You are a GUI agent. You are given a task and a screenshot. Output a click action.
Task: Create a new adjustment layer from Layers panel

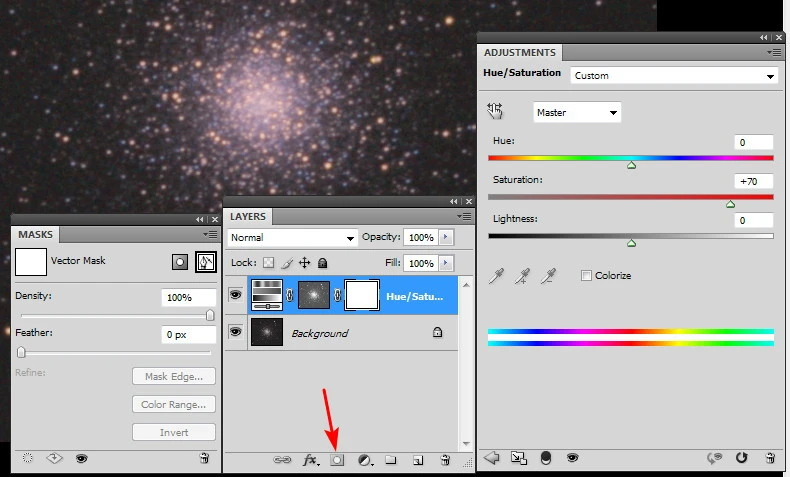[365, 460]
